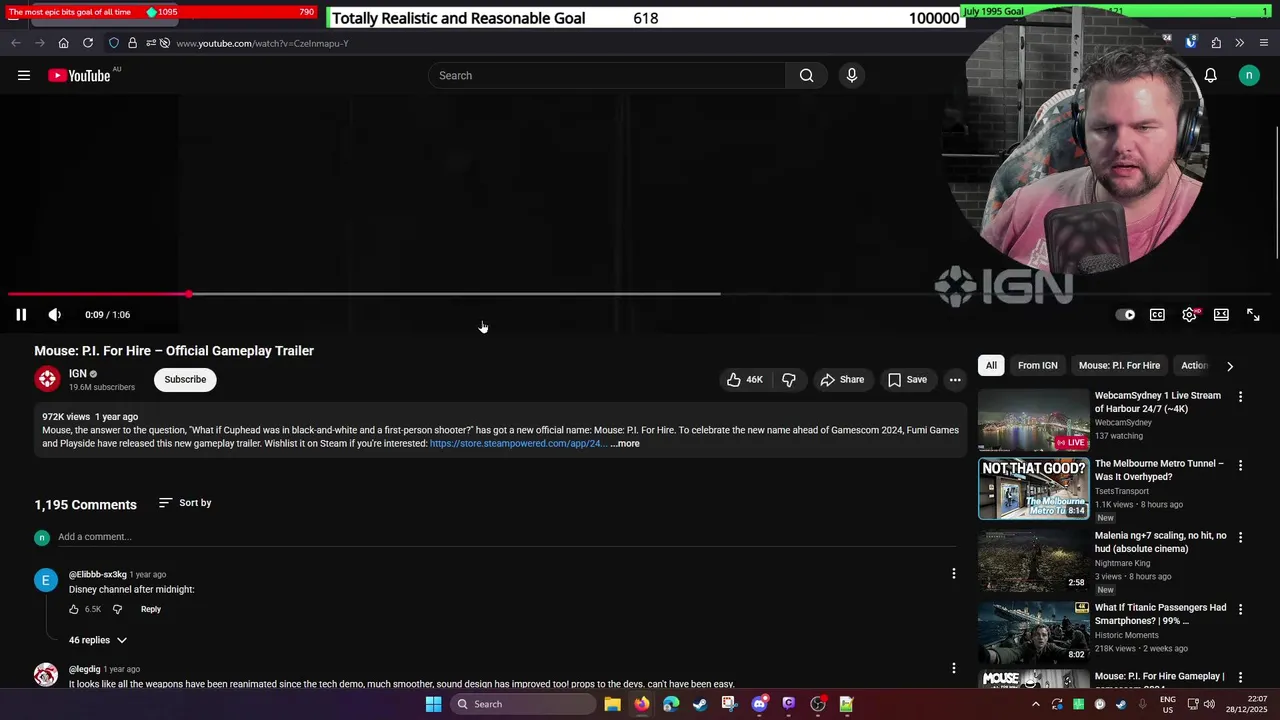This screenshot has height=720, width=1280.
Task: Pause the video with the pause button
Action: [x=21, y=314]
